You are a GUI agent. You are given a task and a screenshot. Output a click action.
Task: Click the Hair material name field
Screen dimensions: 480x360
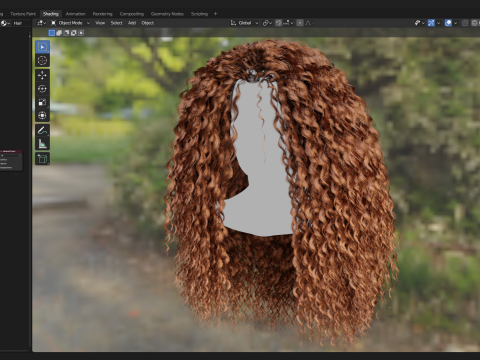click(21, 23)
